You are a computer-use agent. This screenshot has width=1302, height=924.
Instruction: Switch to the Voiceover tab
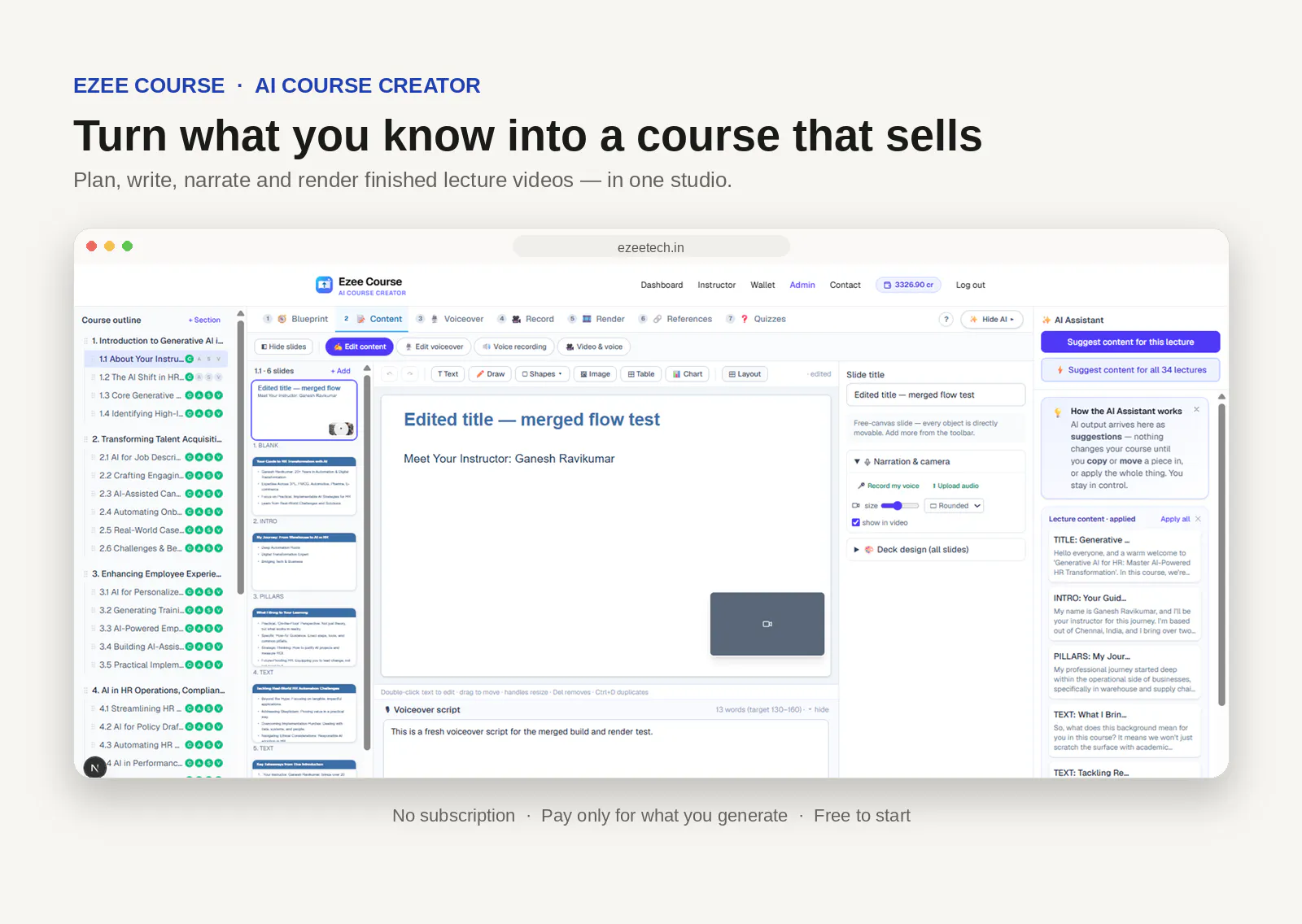point(450,320)
